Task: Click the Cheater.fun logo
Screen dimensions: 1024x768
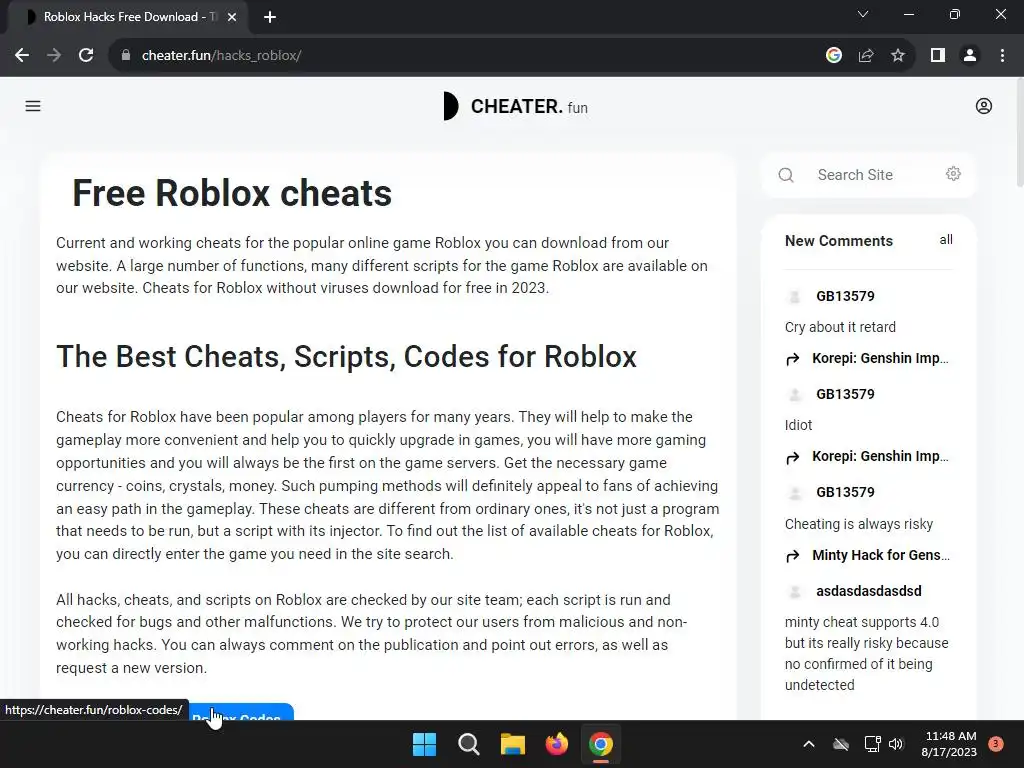Action: (x=515, y=106)
